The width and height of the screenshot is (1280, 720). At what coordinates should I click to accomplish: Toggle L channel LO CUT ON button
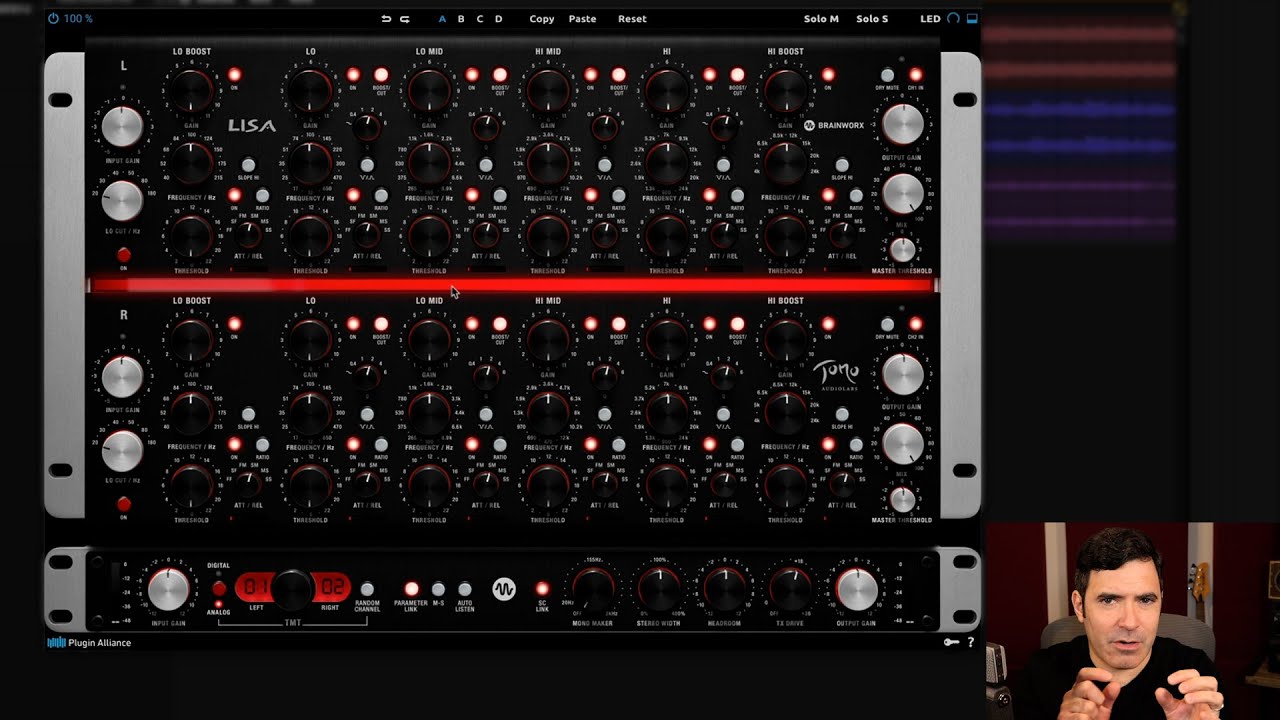click(x=124, y=255)
